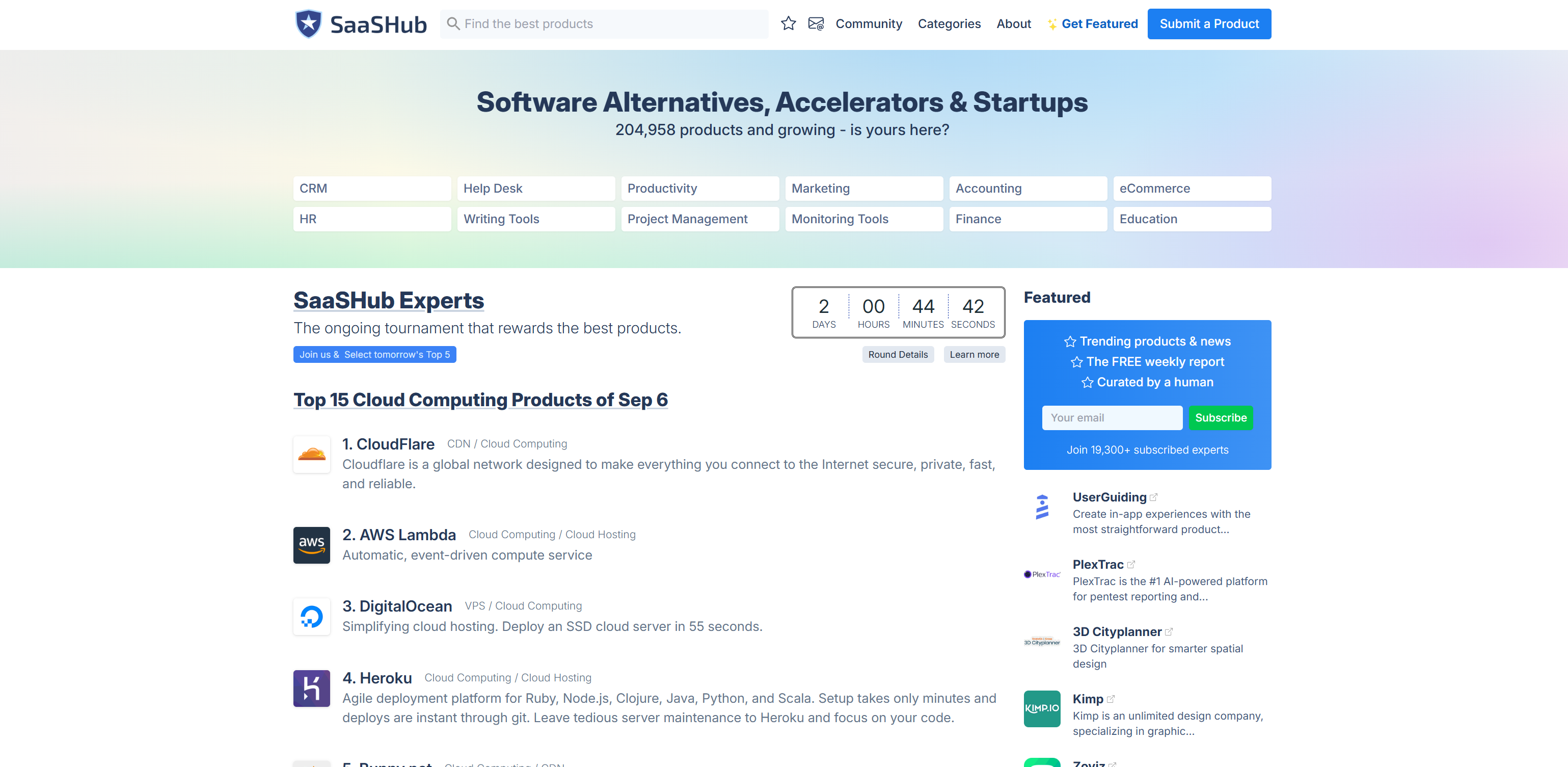Image resolution: width=1568 pixels, height=767 pixels.
Task: Open the Community menu item
Action: [869, 24]
